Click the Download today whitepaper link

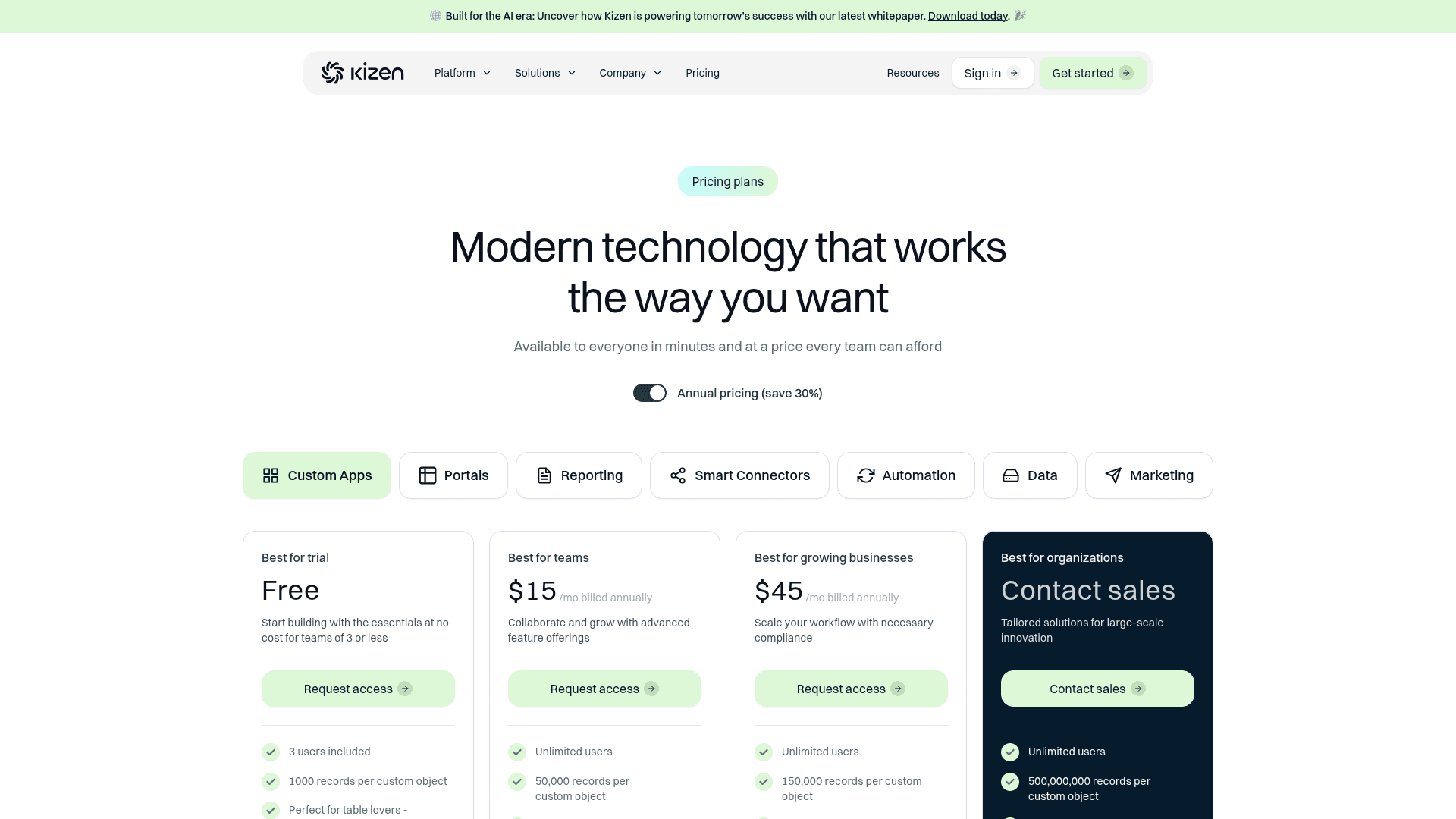click(967, 15)
